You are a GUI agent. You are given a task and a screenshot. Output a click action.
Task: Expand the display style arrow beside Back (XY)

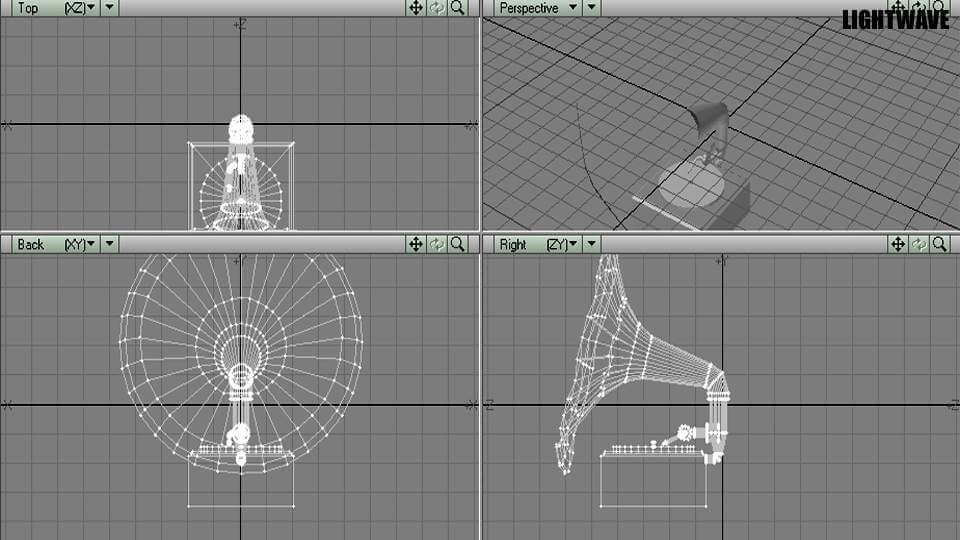pyautogui.click(x=110, y=244)
